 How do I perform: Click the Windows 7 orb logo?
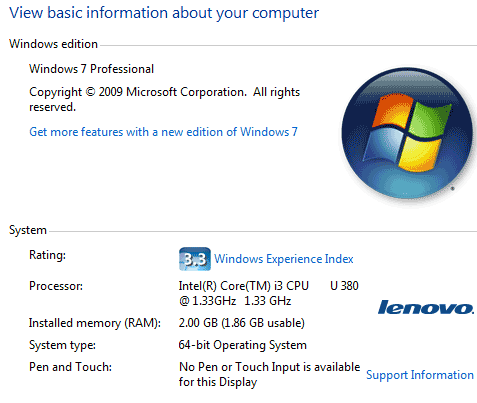[407, 133]
